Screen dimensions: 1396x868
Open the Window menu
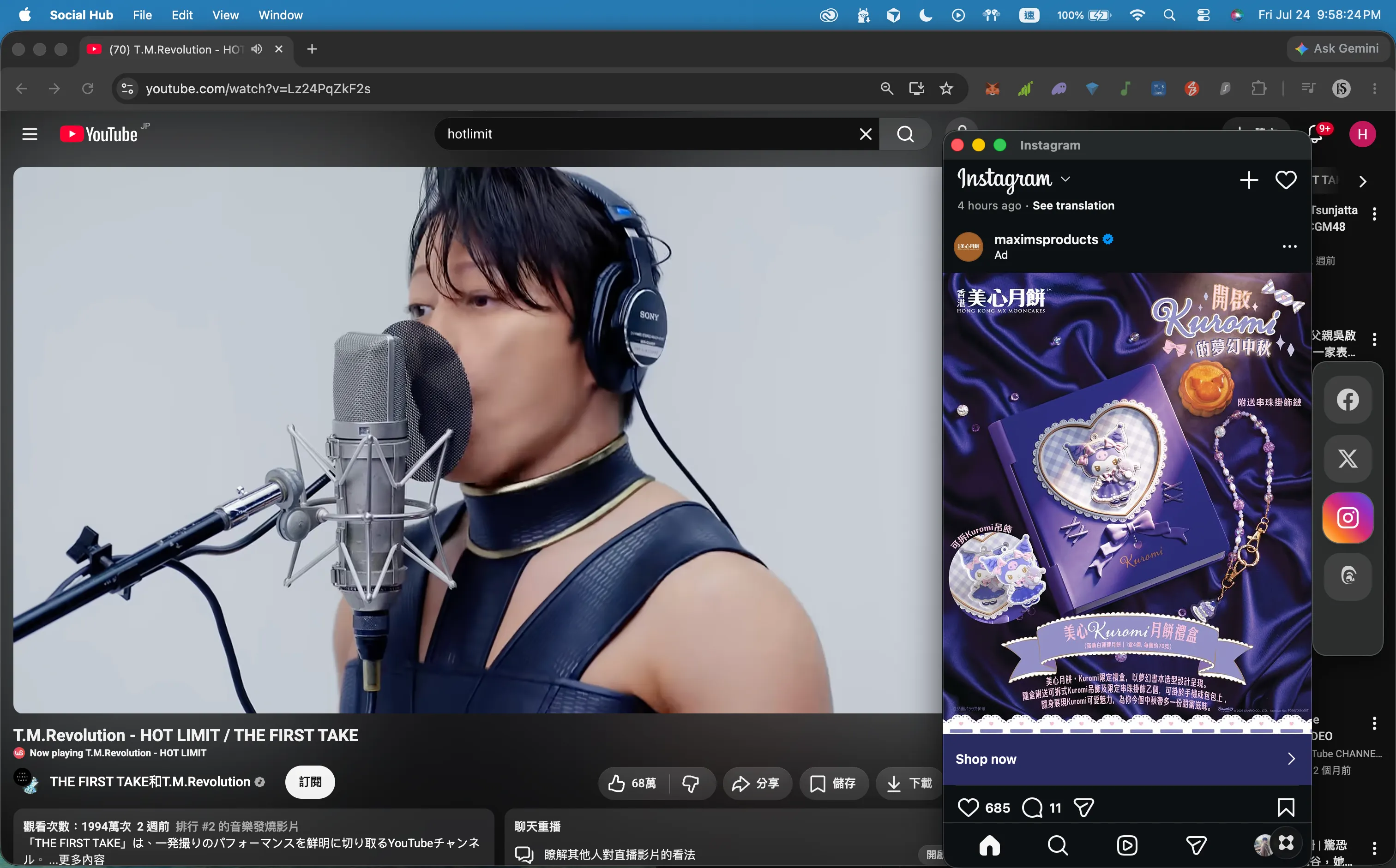(280, 15)
